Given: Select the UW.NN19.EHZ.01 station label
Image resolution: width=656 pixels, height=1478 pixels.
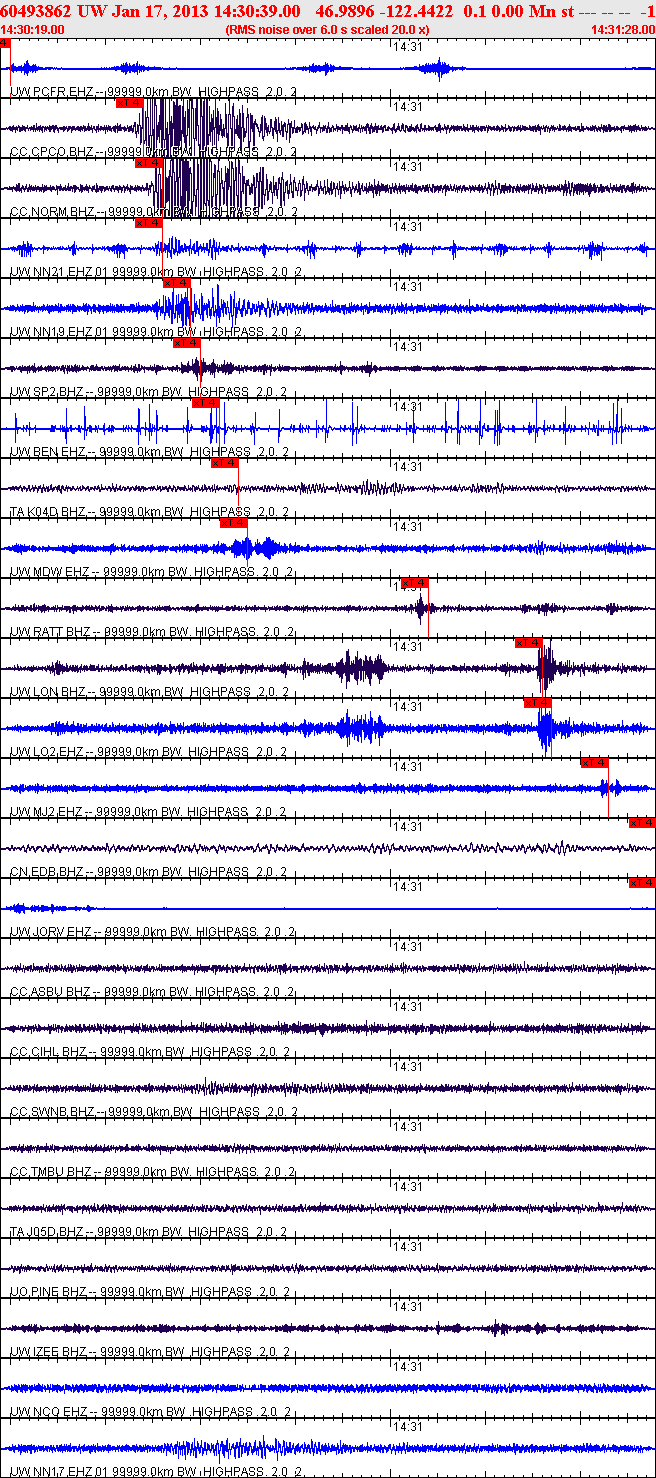Looking at the screenshot, I should (156, 332).
